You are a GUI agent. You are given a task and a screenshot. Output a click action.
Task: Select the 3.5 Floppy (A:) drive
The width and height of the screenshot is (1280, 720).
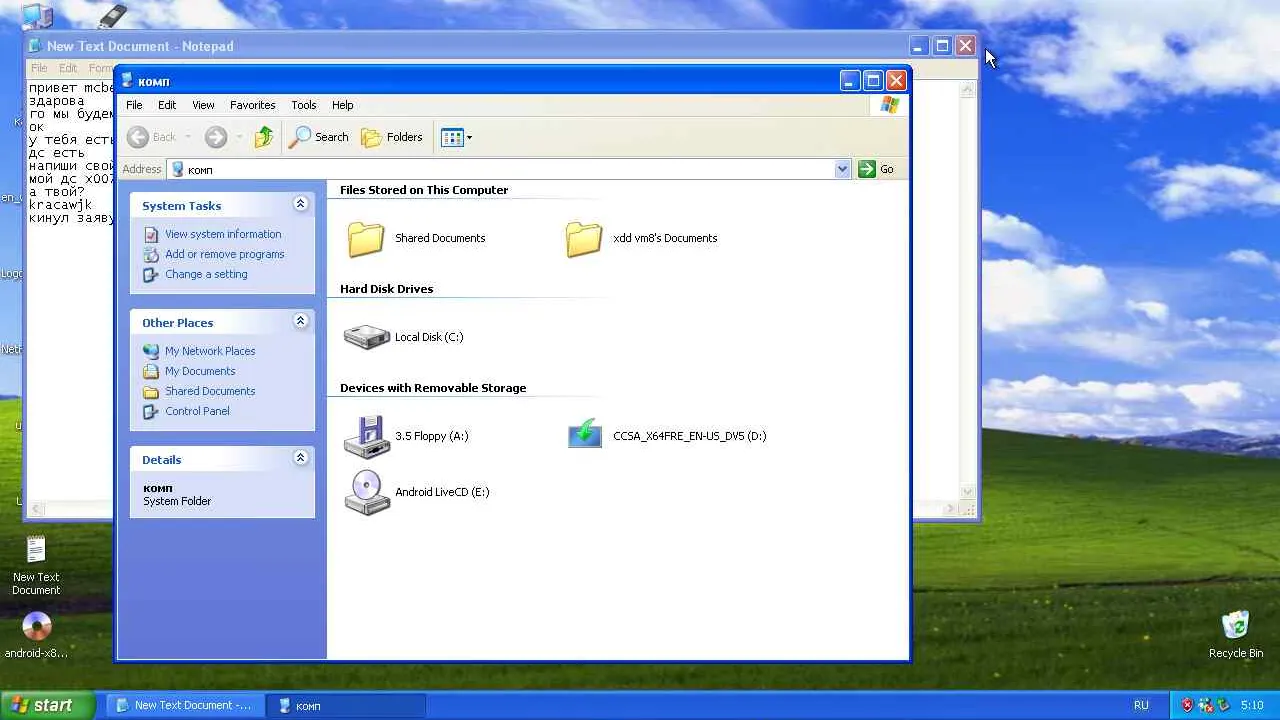pyautogui.click(x=406, y=436)
